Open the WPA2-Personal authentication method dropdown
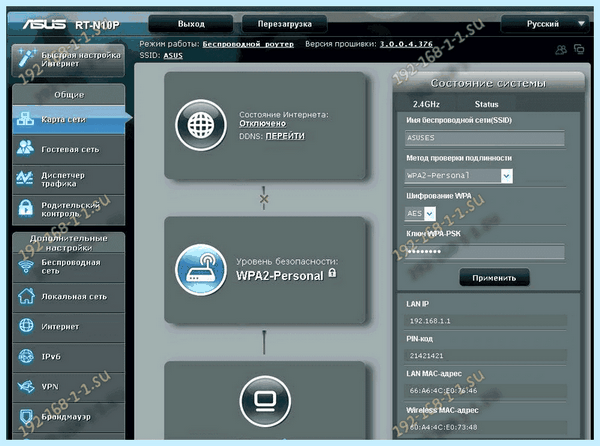Screen dimensions: 600x446 [459, 176]
